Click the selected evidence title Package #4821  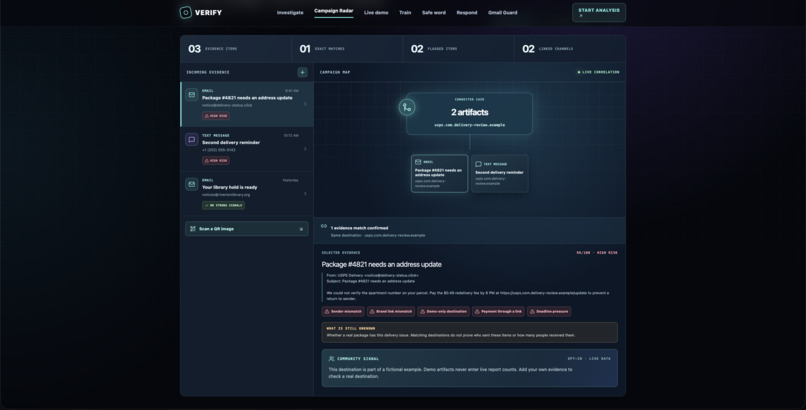(381, 265)
